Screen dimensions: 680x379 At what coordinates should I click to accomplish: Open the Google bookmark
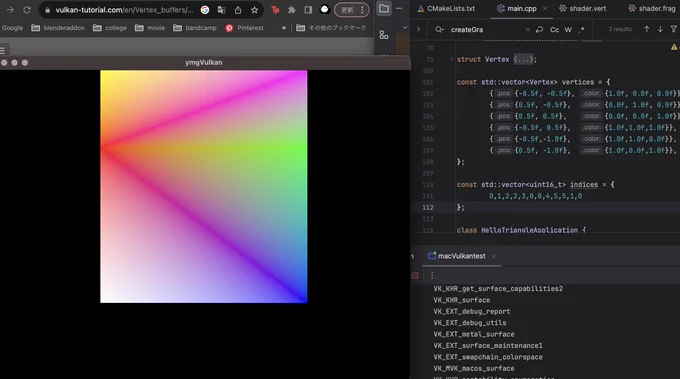click(12, 28)
